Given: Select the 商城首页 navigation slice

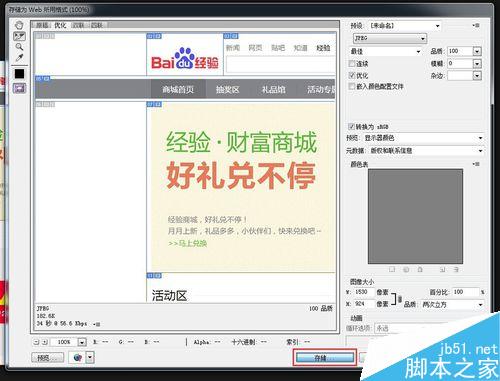Looking at the screenshot, I should click(178, 89).
